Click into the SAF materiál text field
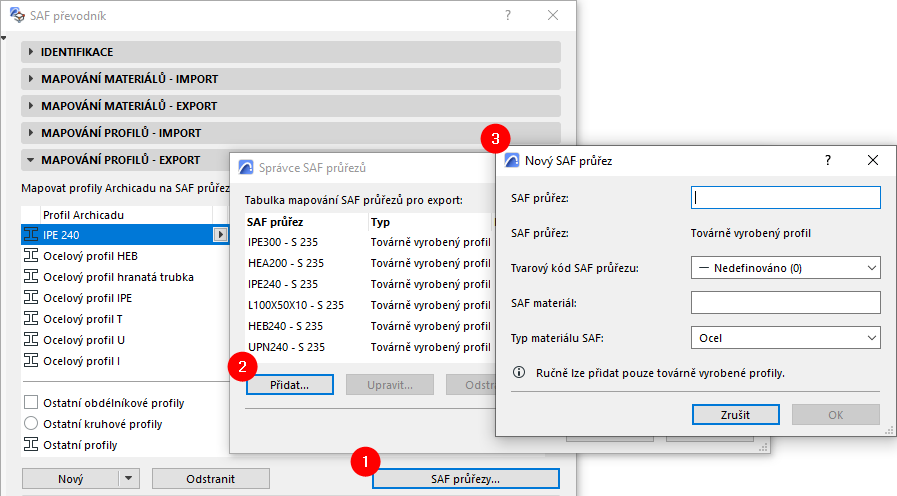The image size is (897, 496). click(x=785, y=303)
